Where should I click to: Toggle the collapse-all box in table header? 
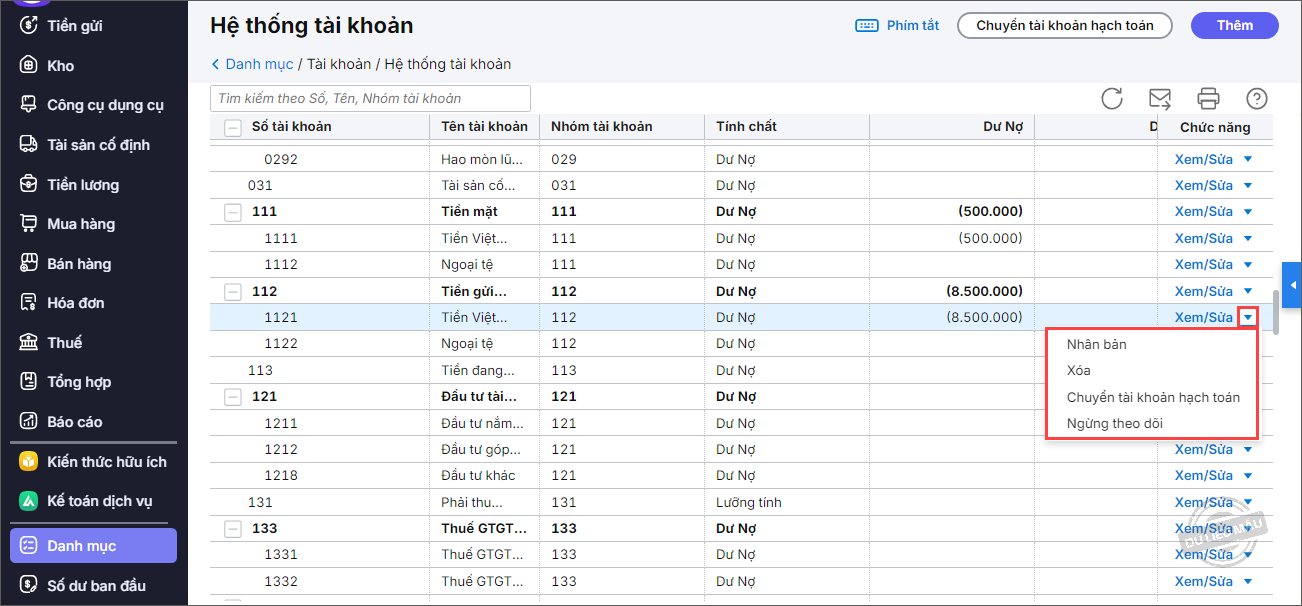click(x=232, y=127)
